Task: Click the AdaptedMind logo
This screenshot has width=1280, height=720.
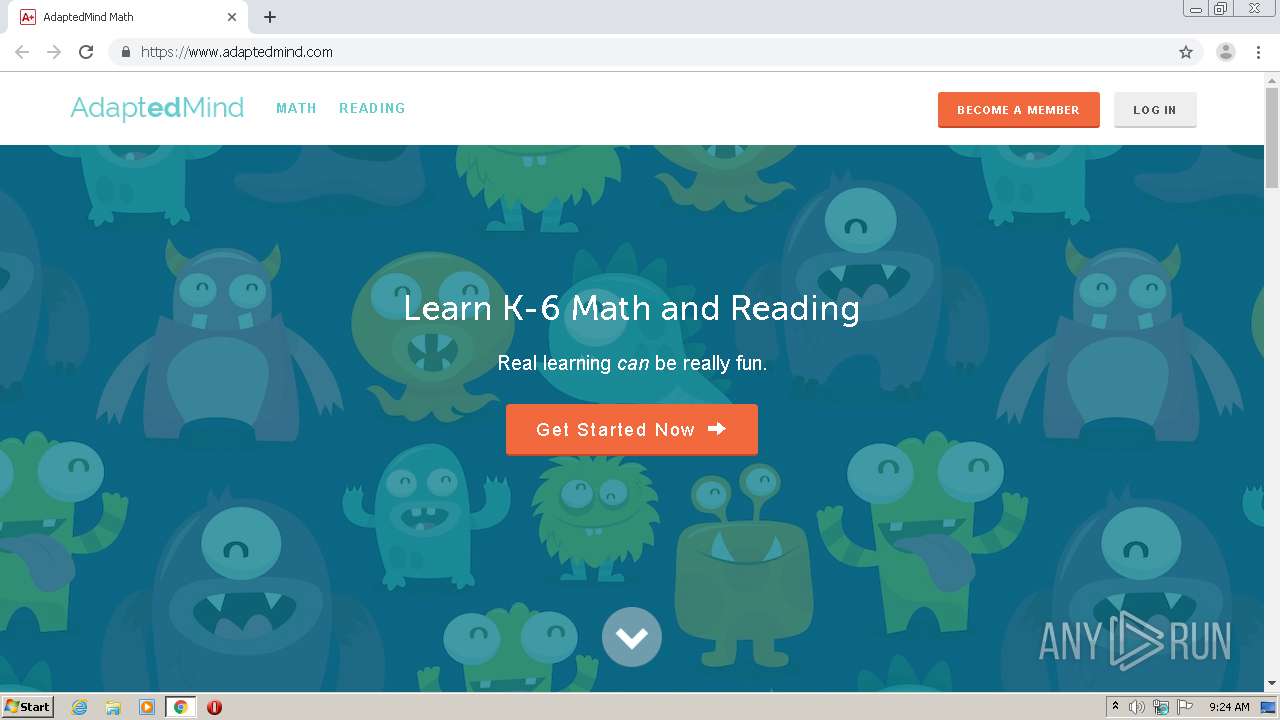Action: [x=157, y=108]
